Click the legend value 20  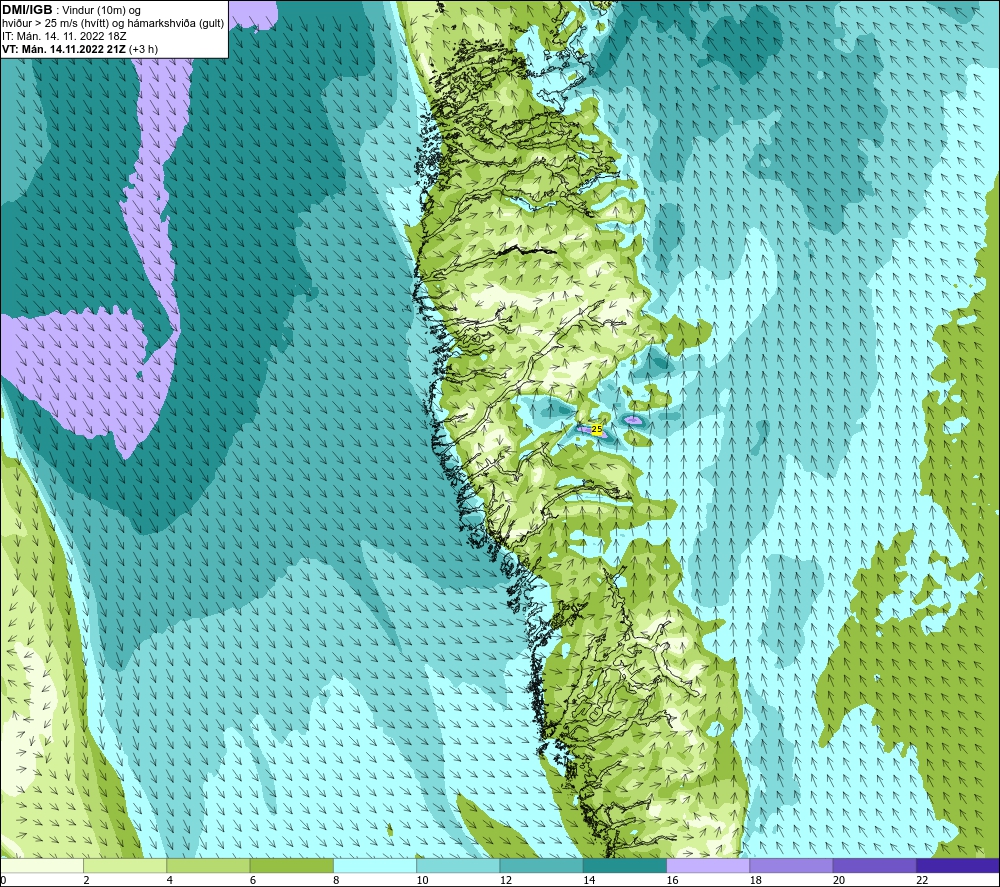[x=839, y=880]
